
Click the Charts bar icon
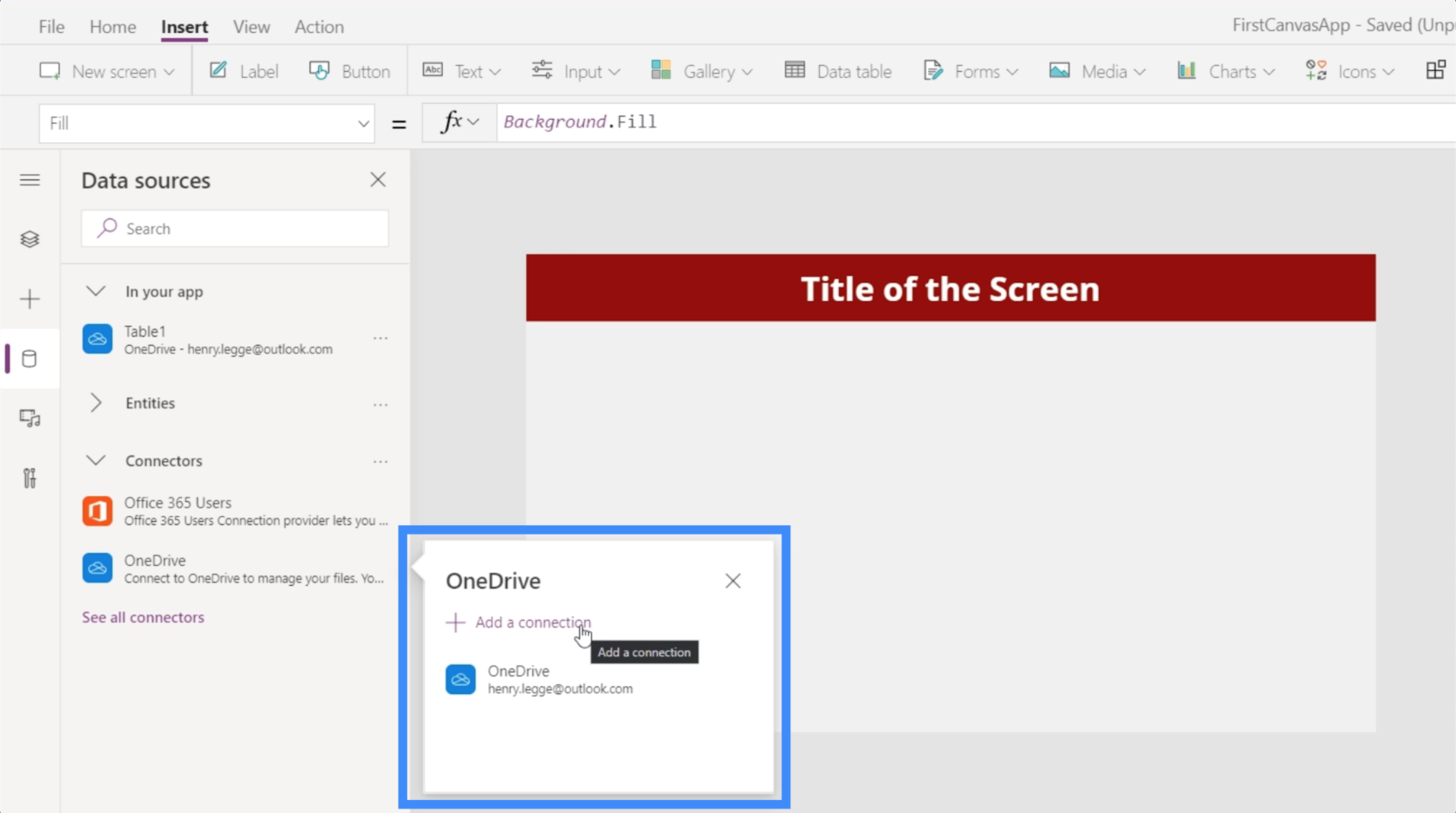pos(1186,70)
